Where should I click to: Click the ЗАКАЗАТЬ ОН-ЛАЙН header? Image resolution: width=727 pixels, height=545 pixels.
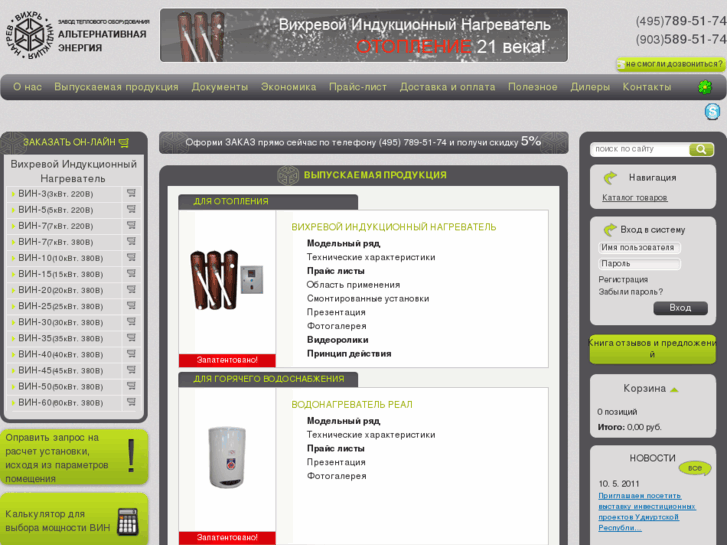pyautogui.click(x=70, y=142)
